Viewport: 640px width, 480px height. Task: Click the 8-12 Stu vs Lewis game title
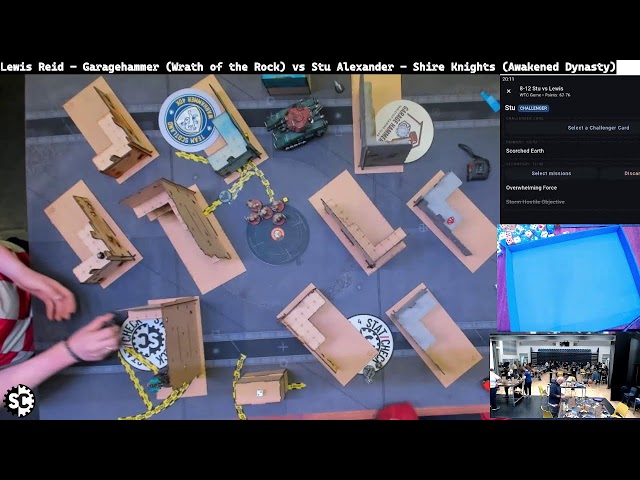pyautogui.click(x=543, y=89)
